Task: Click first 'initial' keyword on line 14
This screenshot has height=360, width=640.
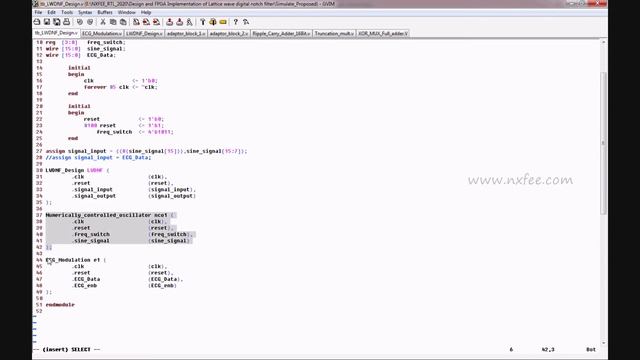Action: (x=79, y=68)
